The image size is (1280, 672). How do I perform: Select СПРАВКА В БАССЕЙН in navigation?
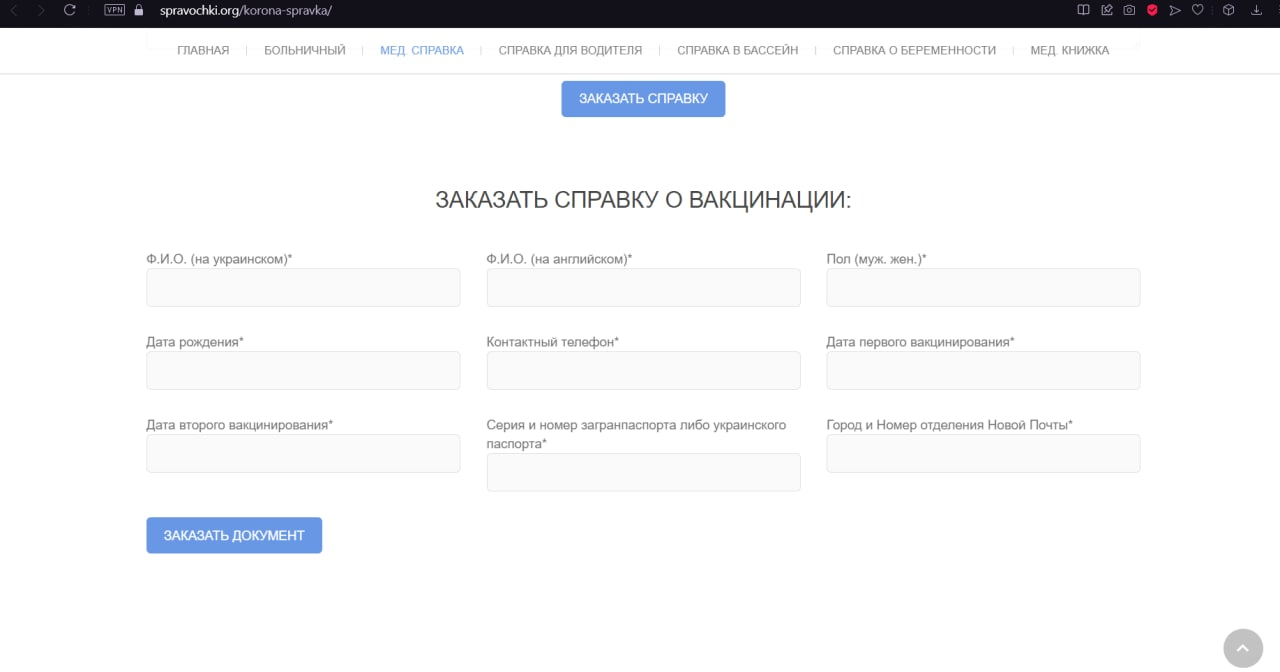737,50
